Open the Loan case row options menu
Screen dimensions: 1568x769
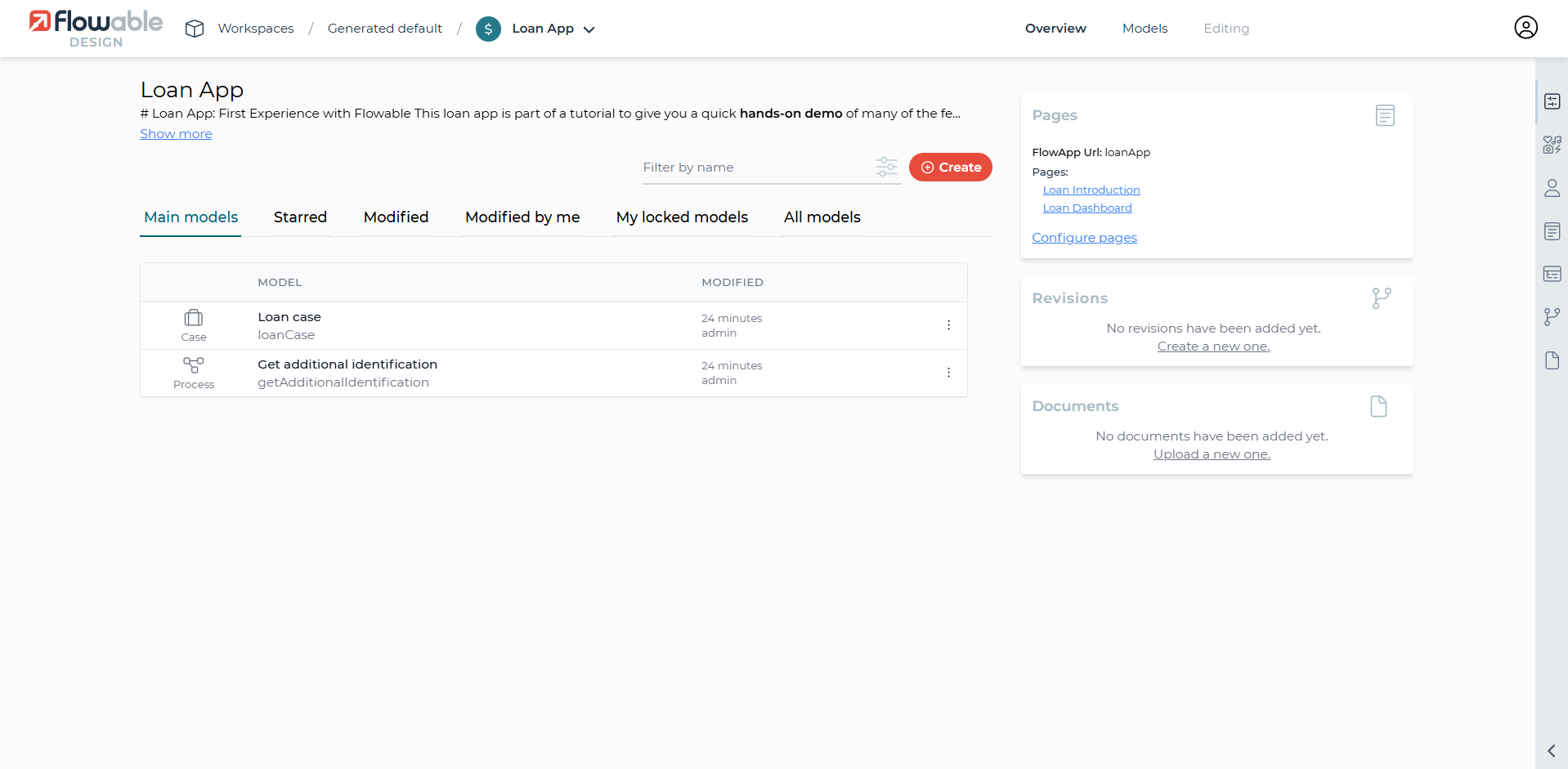point(948,325)
